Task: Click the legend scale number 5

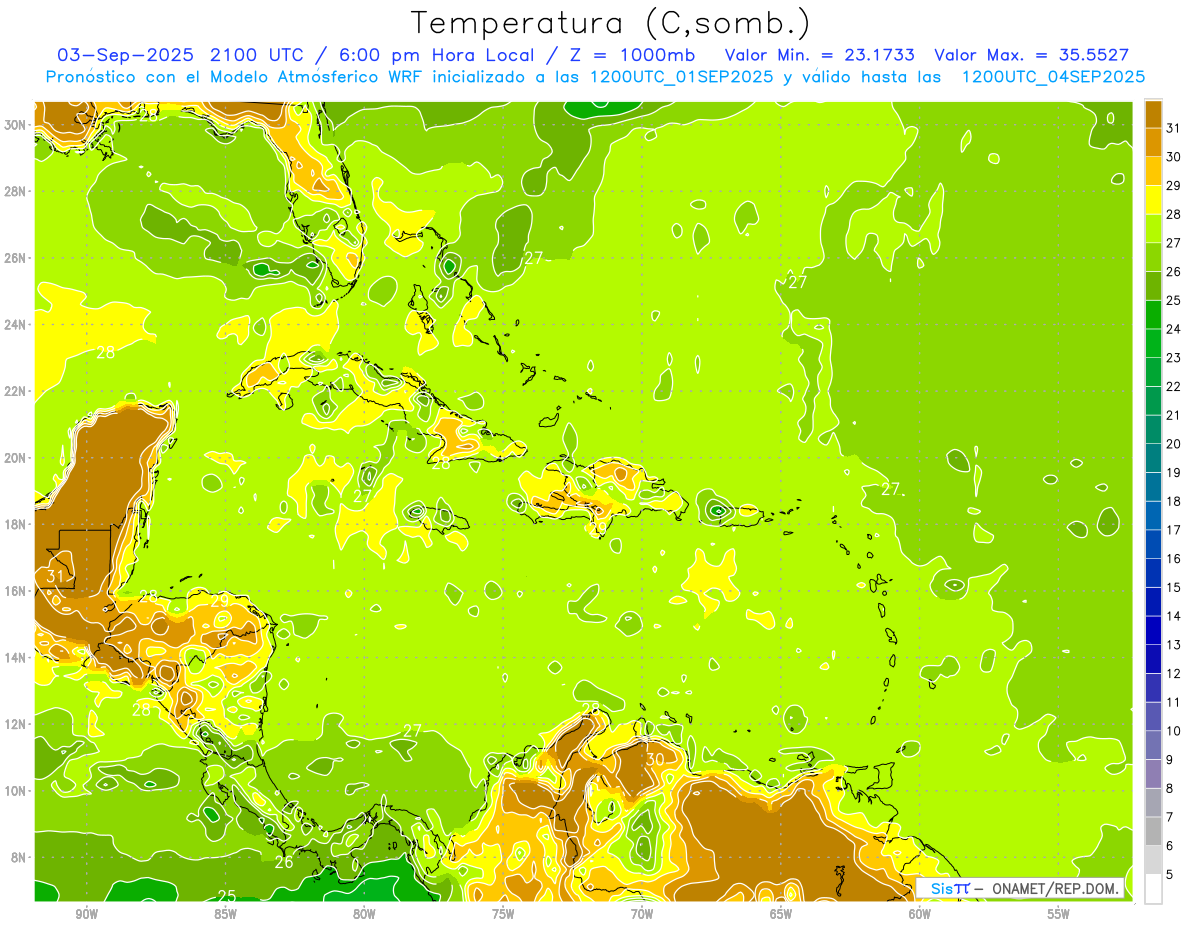Action: coord(1170,874)
